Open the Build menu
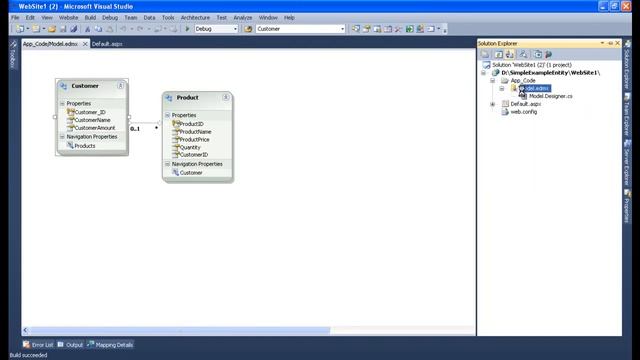The height and width of the screenshot is (360, 640). click(x=90, y=18)
